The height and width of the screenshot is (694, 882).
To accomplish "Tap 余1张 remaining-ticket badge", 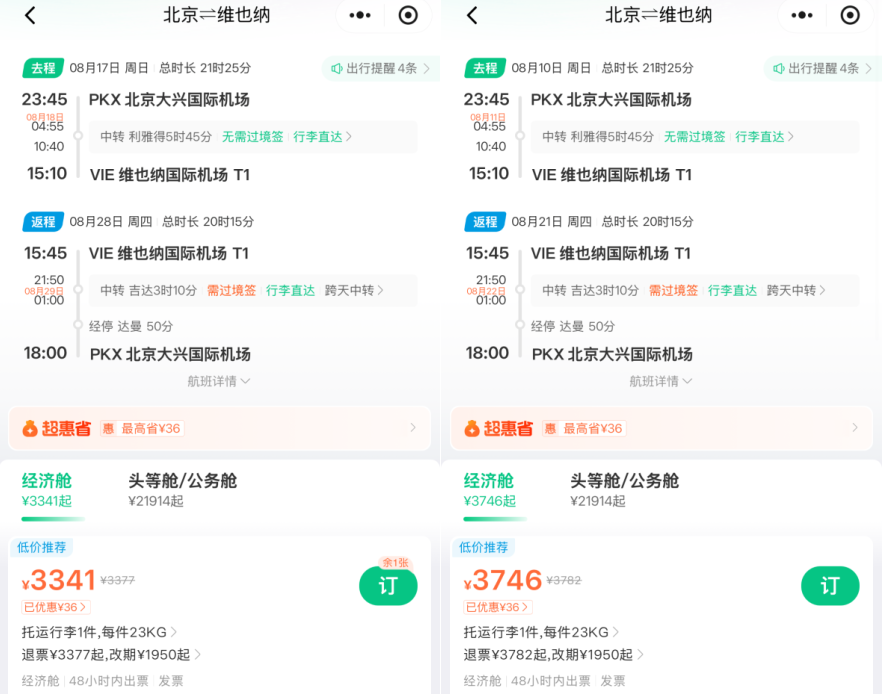I will coord(395,563).
